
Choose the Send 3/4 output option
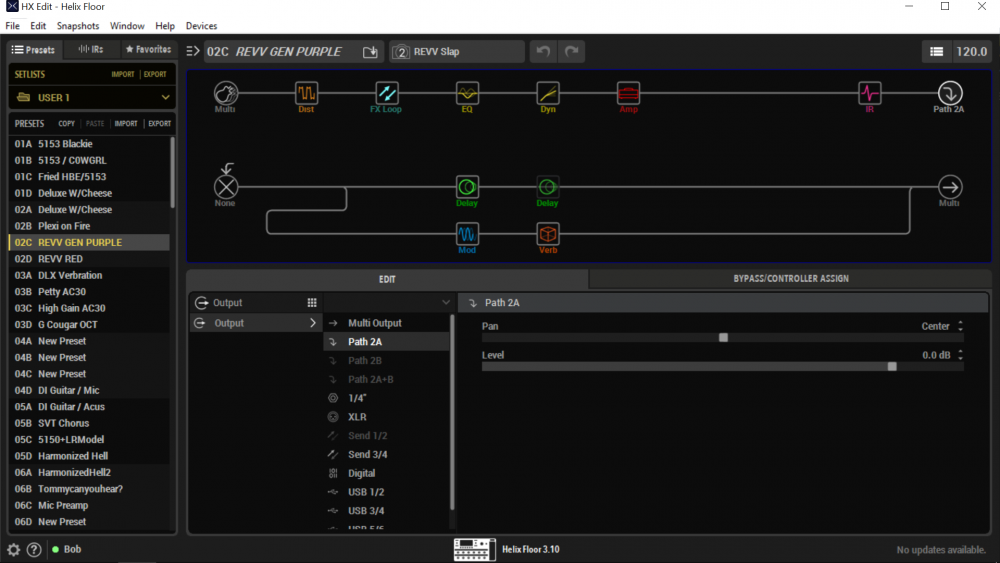386,455
